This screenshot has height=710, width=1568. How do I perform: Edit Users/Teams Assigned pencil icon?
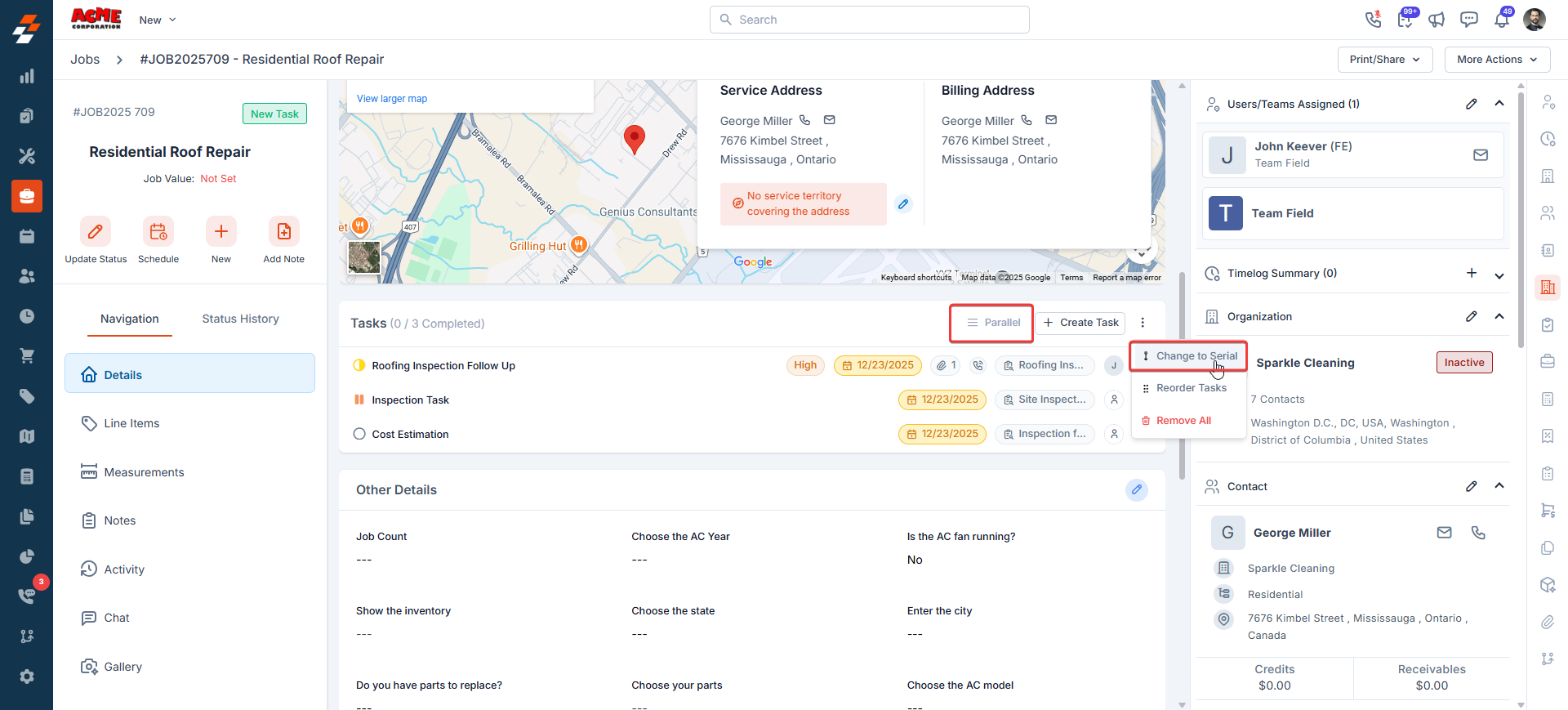(1471, 104)
